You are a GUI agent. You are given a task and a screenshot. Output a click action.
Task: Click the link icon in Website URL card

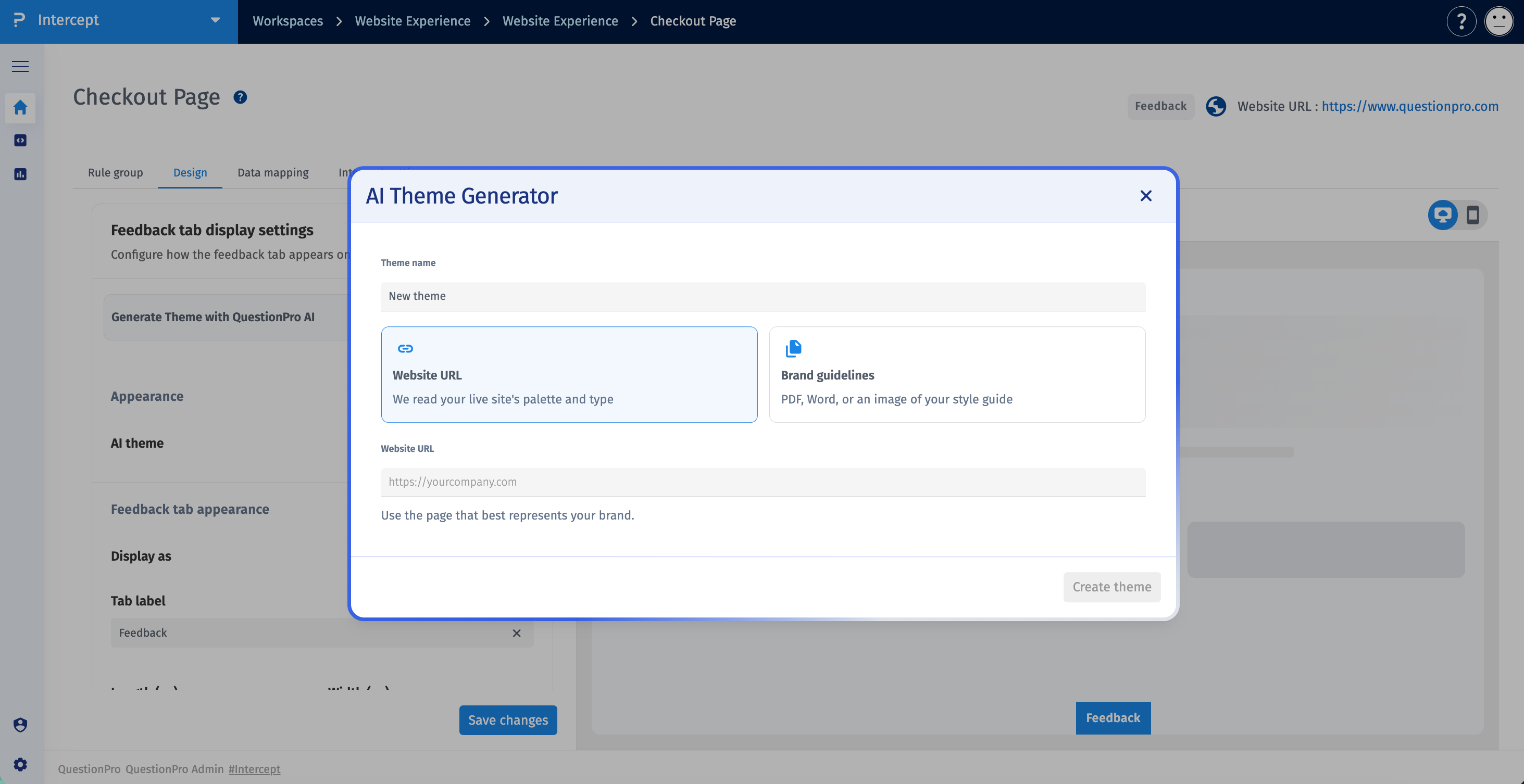(x=405, y=349)
